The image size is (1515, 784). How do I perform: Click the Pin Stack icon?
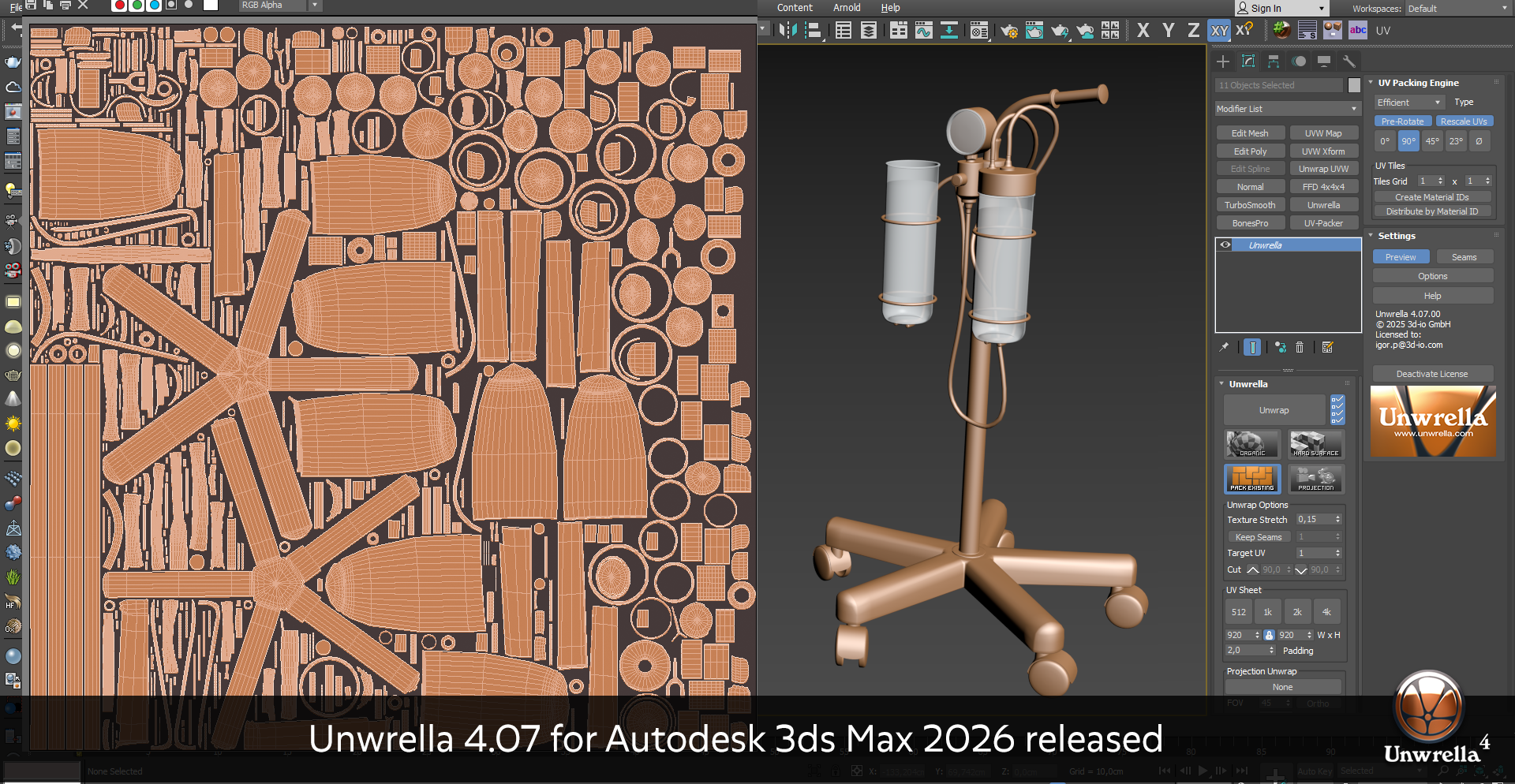pos(1224,347)
